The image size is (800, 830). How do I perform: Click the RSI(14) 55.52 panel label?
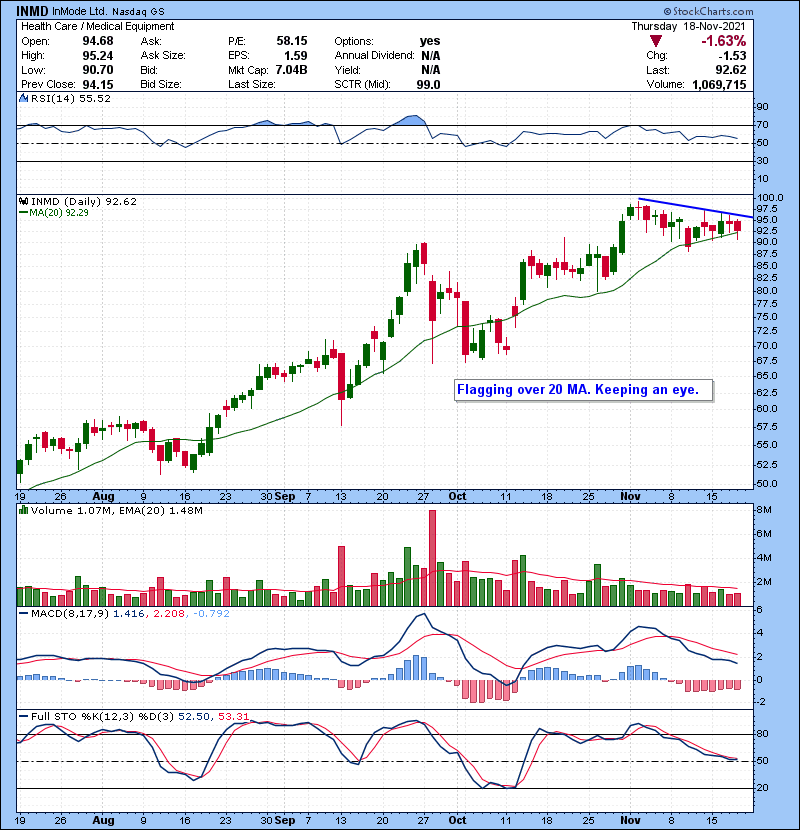tap(71, 98)
